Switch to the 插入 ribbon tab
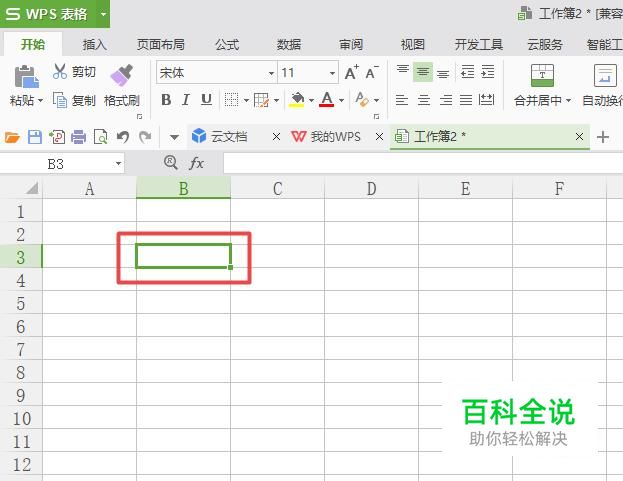This screenshot has width=623, height=481. (x=95, y=44)
